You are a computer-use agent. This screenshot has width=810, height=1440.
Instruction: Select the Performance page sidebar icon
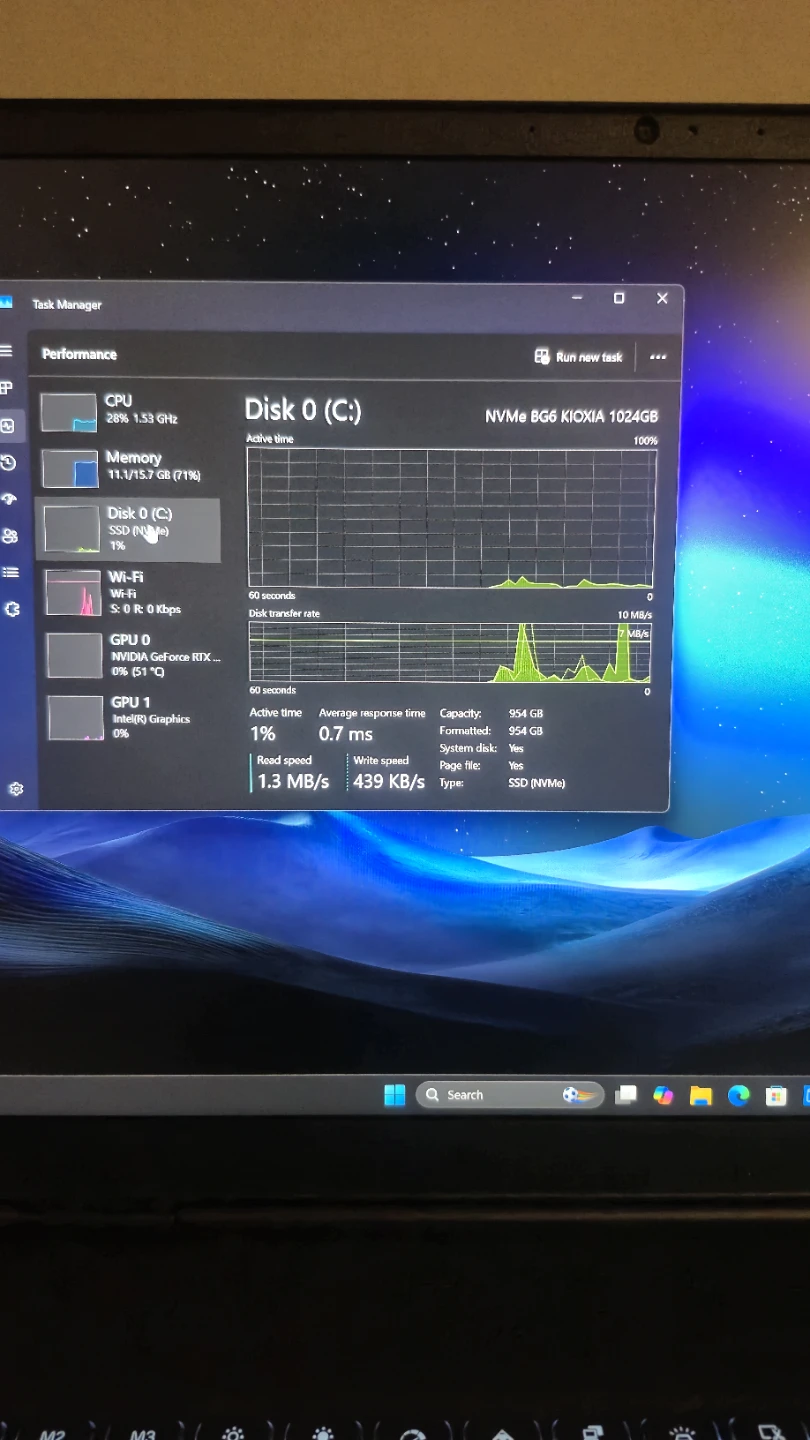click(7, 426)
